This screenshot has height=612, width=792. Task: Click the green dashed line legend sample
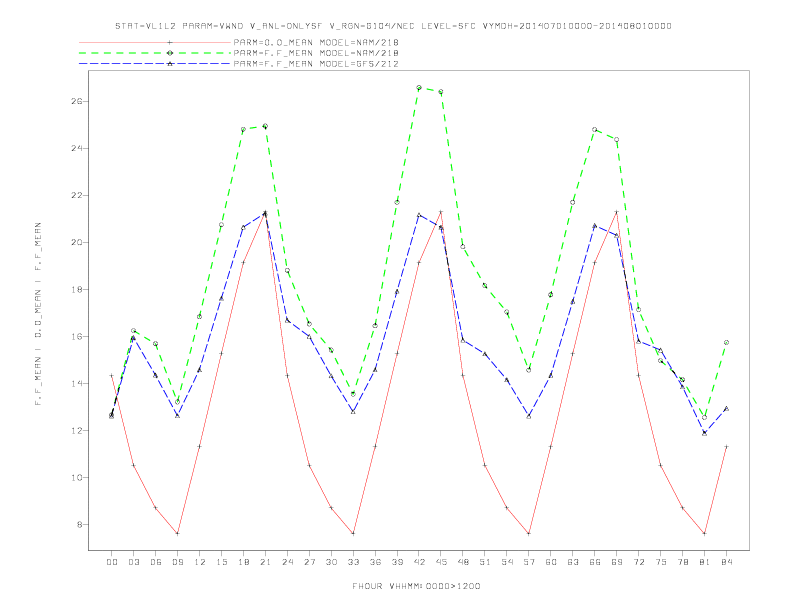155,53
